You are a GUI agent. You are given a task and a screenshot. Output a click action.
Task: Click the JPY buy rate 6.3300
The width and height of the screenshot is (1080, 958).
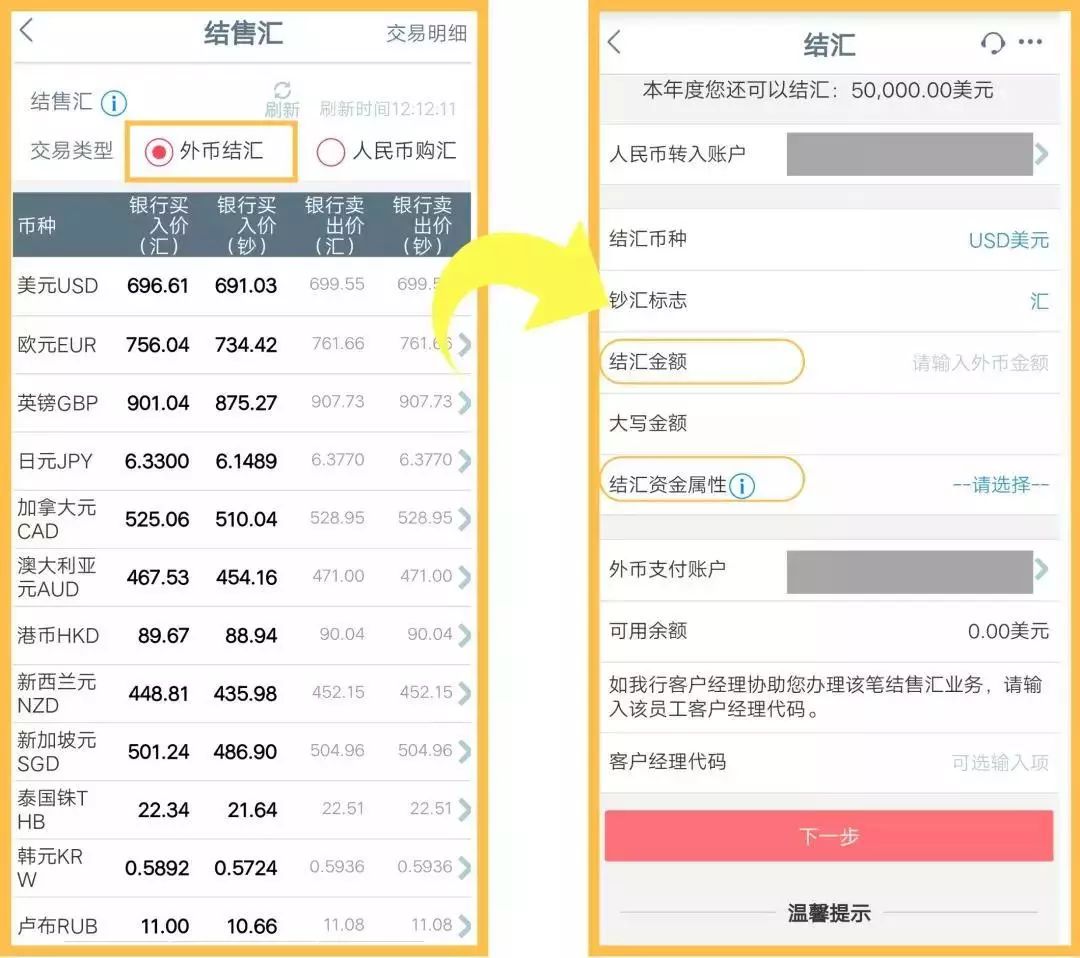click(157, 461)
